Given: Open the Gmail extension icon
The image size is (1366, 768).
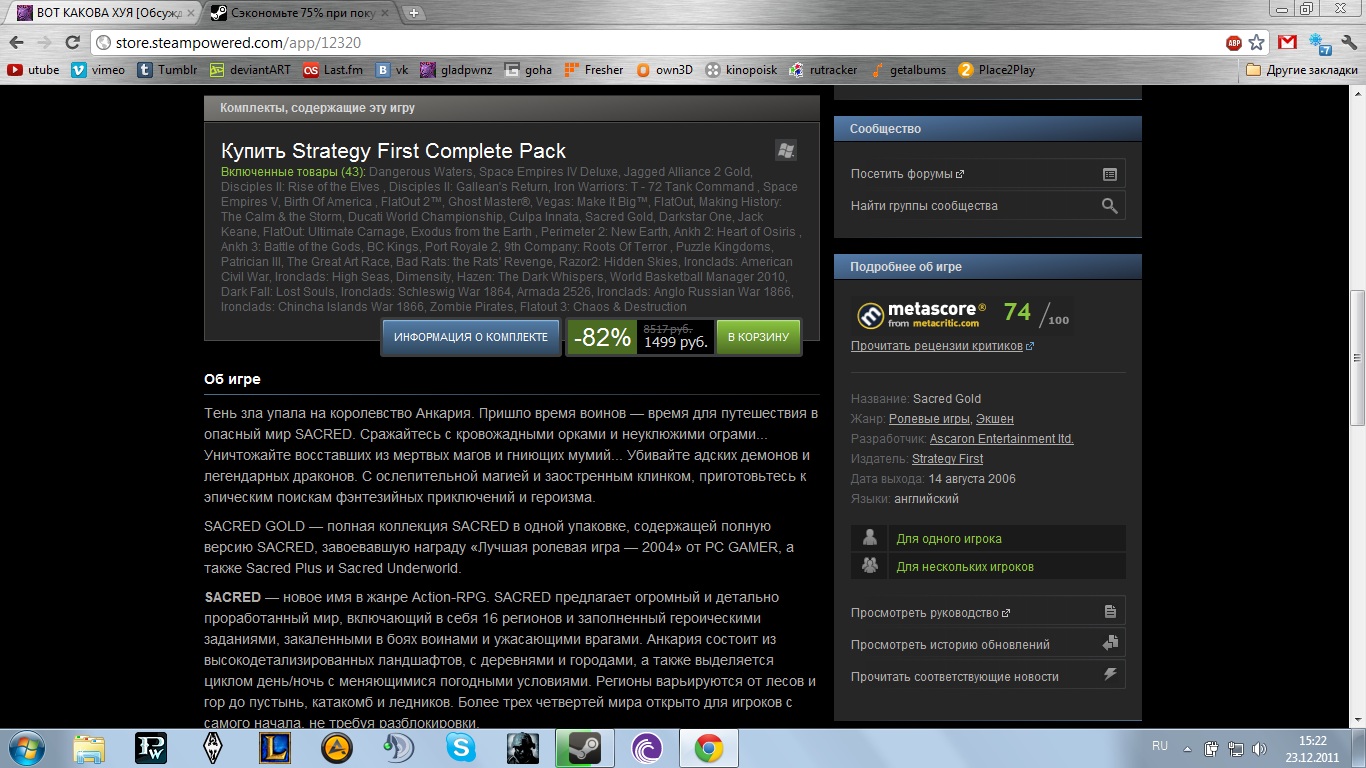Looking at the screenshot, I should pyautogui.click(x=1287, y=42).
